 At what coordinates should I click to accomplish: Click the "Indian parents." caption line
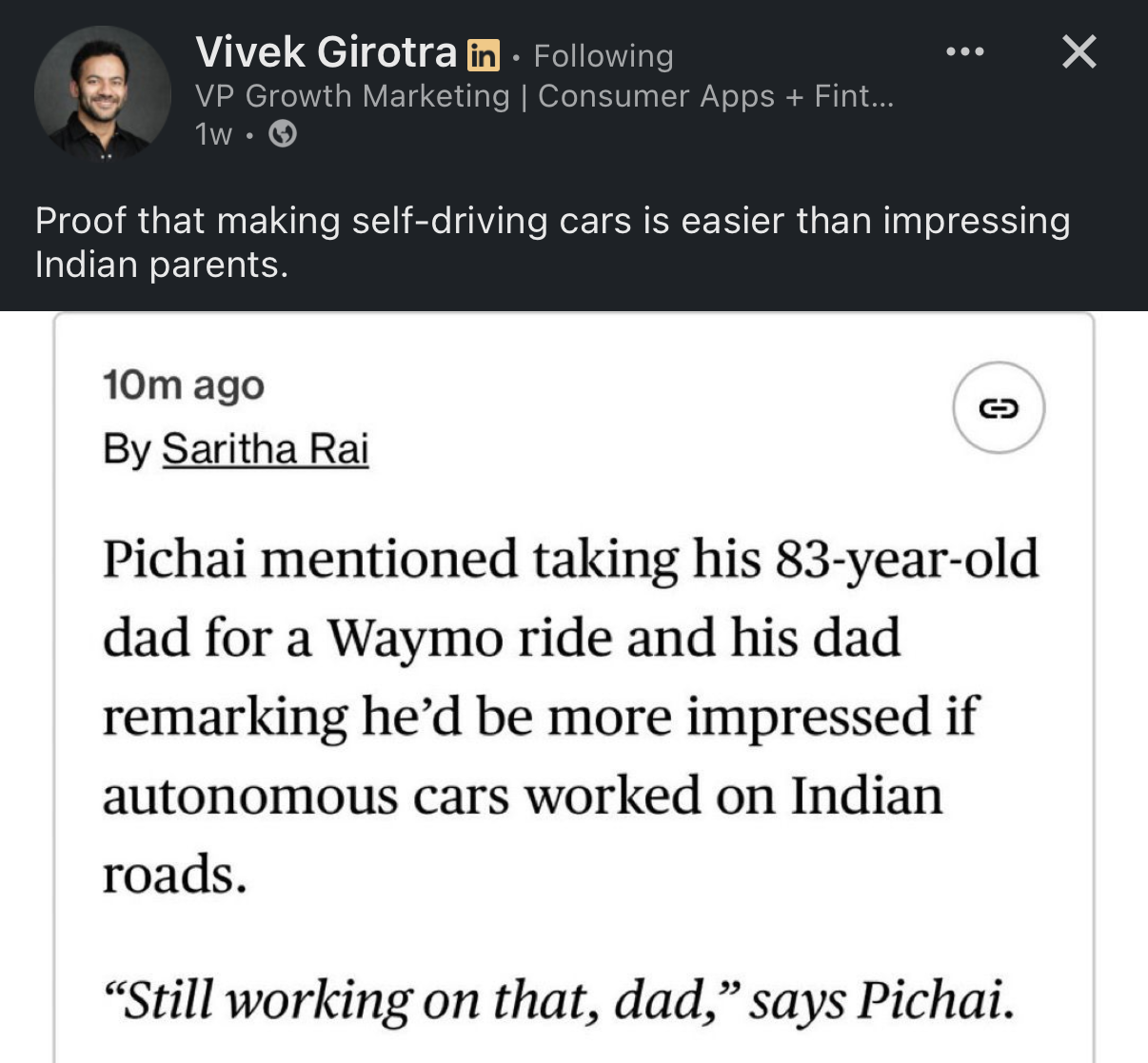[161, 265]
